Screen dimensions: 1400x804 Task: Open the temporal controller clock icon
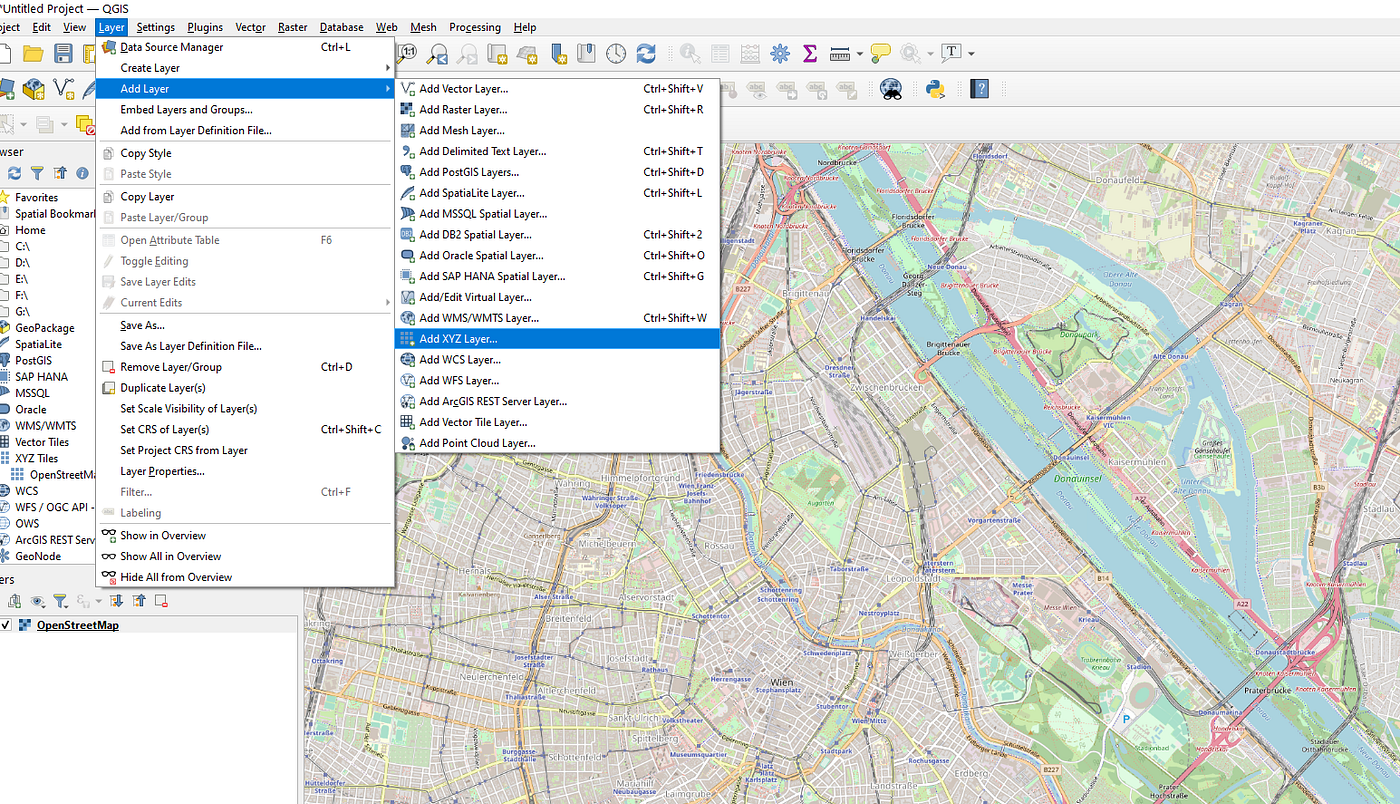click(616, 53)
